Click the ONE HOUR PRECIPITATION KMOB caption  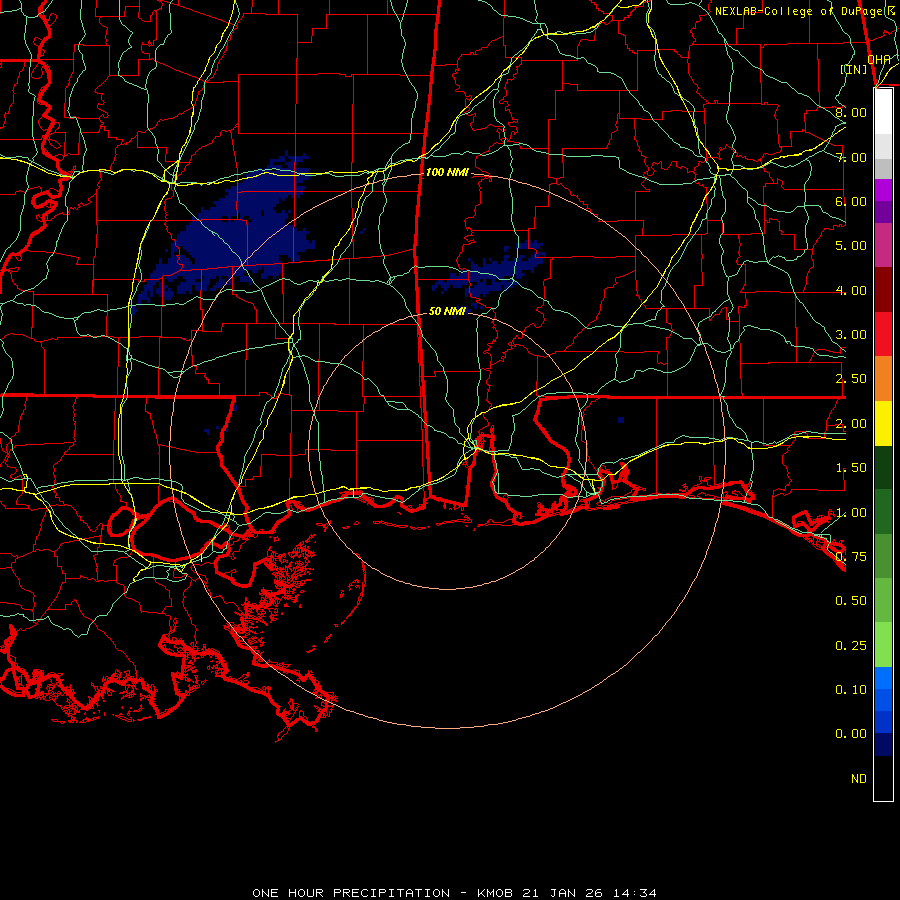[454, 893]
